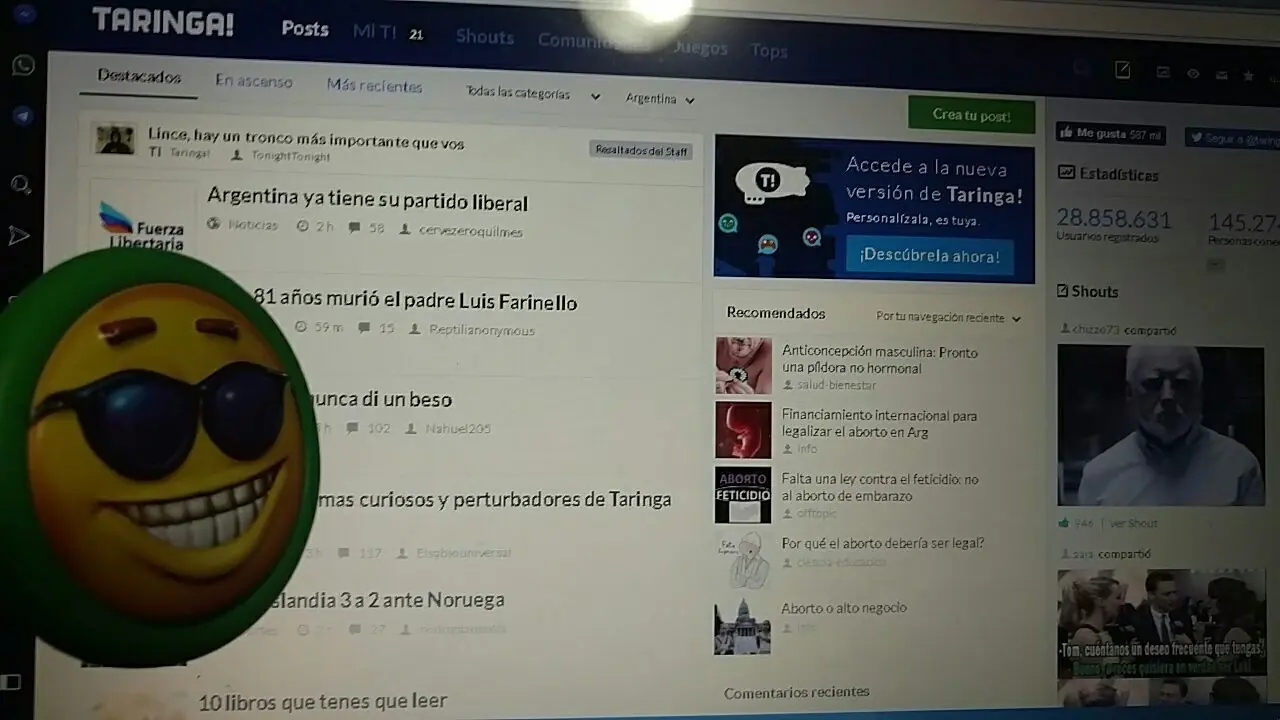Open WhatsApp in the browser sidebar

pos(23,66)
